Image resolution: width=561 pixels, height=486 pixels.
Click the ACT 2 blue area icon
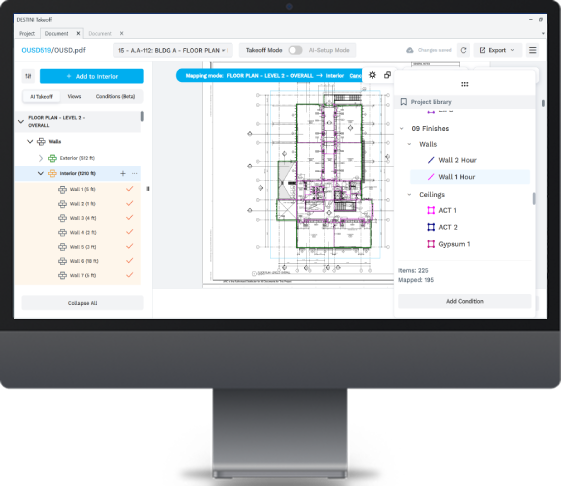click(431, 227)
